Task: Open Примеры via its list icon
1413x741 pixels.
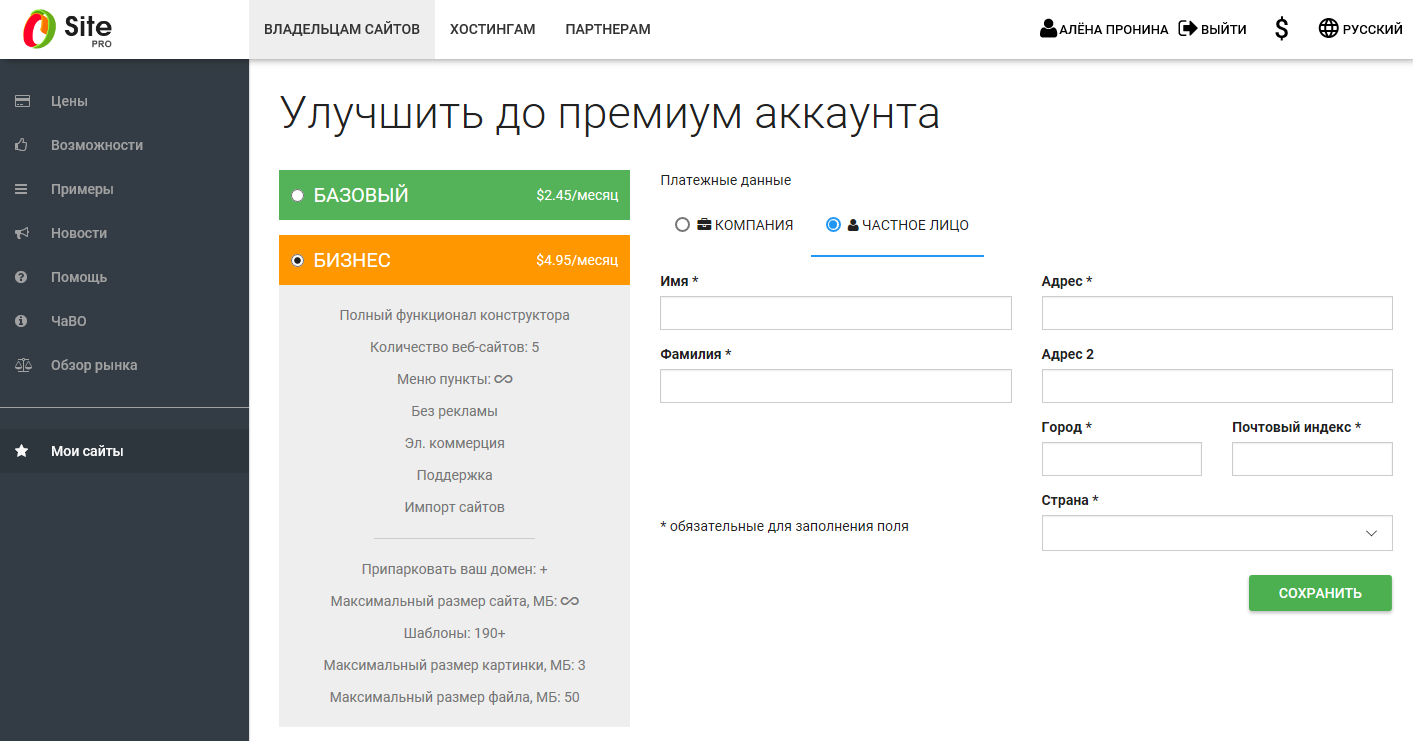Action: [22, 188]
